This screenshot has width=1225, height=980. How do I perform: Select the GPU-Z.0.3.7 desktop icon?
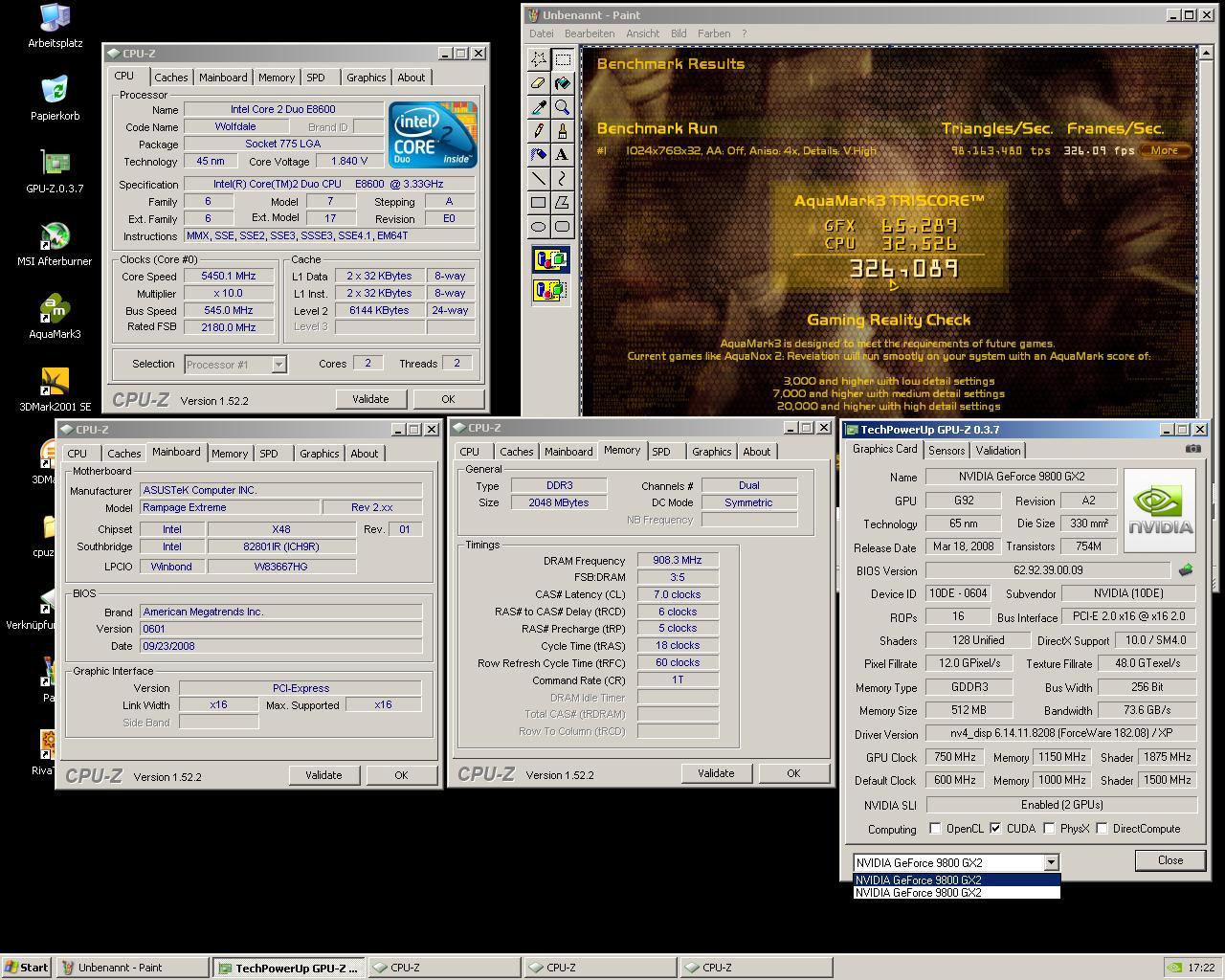pyautogui.click(x=55, y=171)
